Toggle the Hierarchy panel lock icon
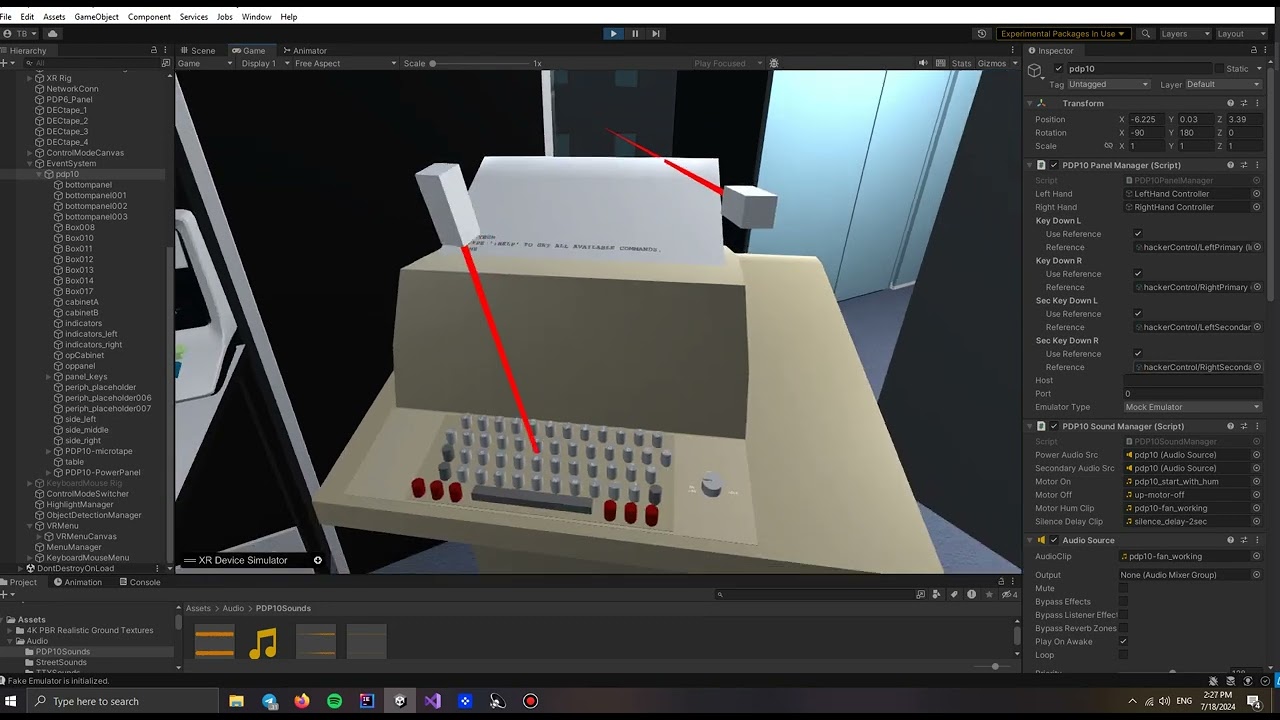 click(x=153, y=50)
